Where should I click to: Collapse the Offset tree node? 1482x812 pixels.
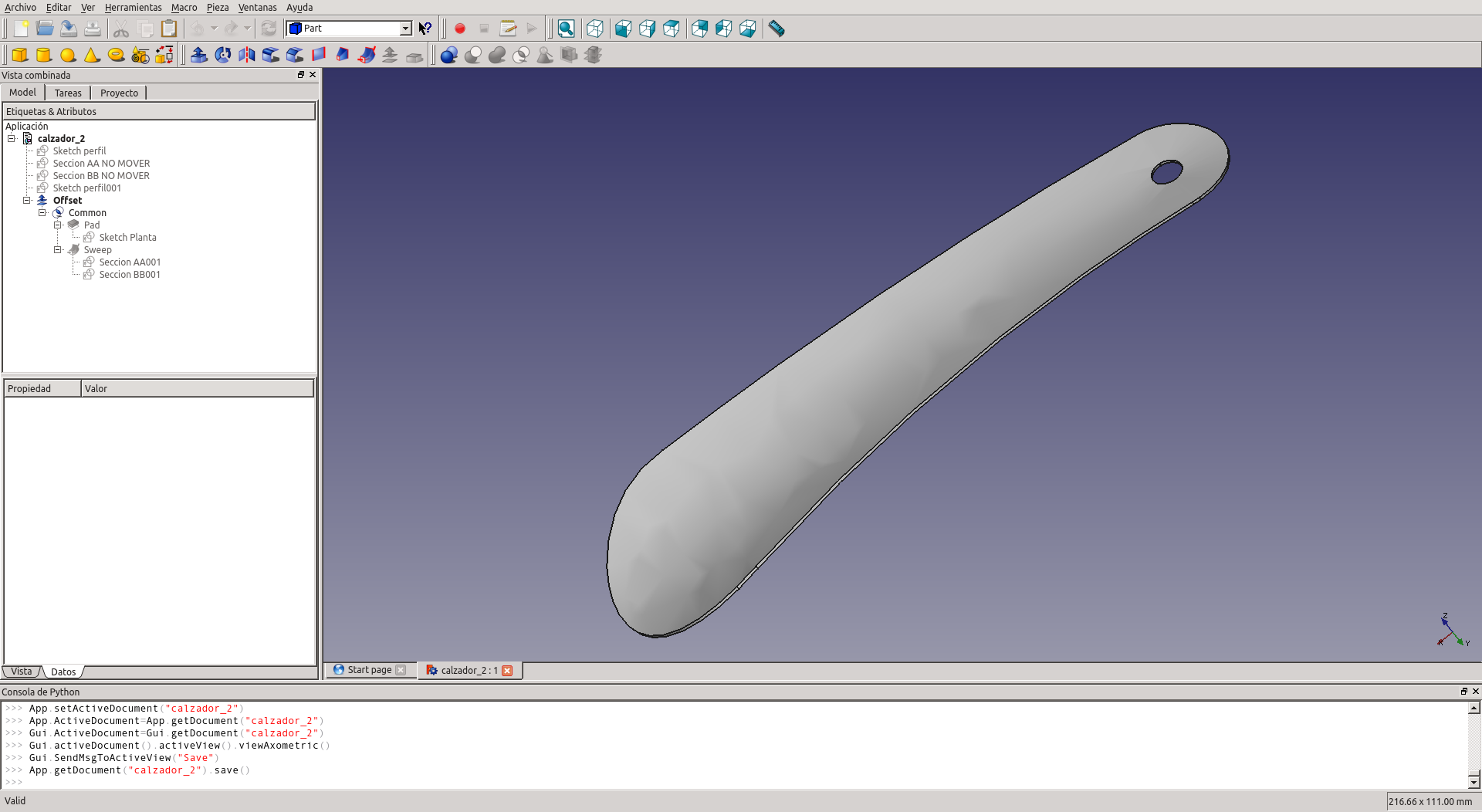(x=27, y=201)
